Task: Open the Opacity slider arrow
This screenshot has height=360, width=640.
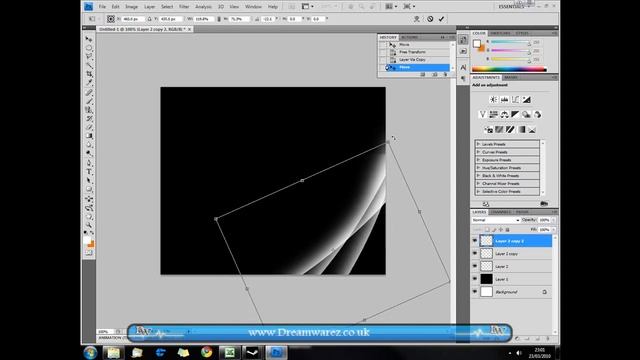Action: click(553, 220)
